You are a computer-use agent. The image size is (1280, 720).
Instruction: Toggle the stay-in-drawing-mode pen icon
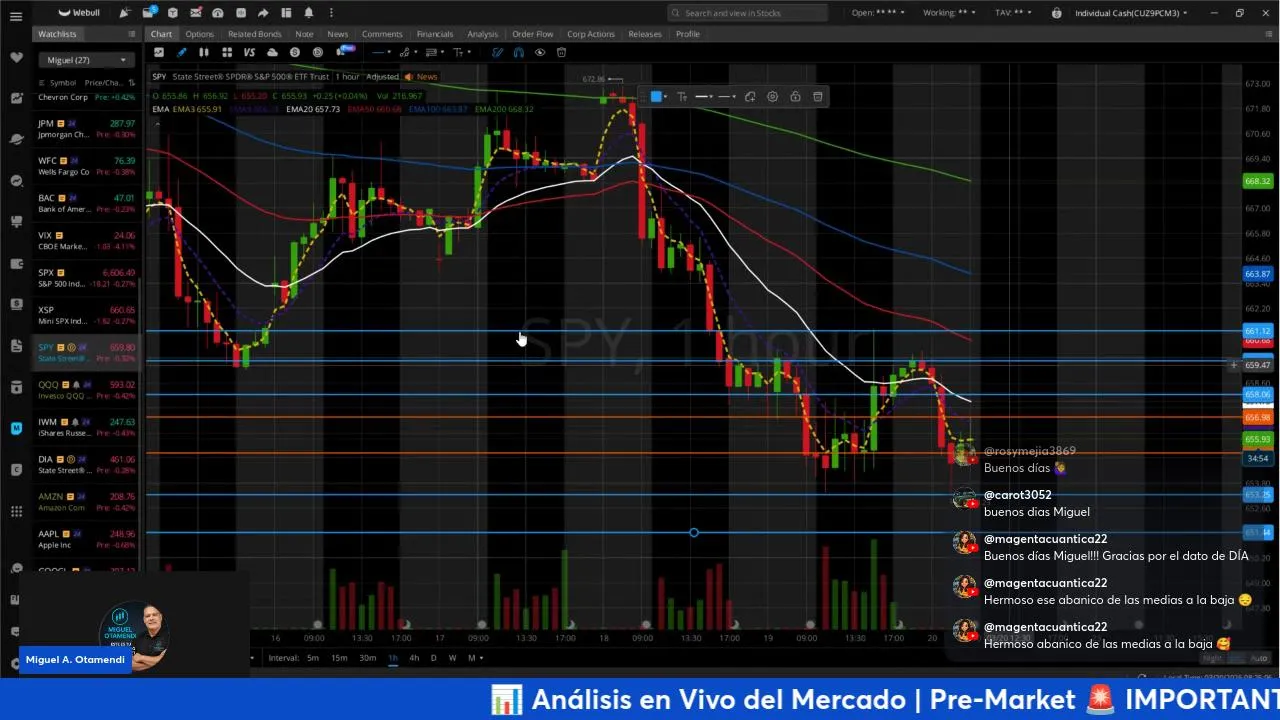(497, 52)
